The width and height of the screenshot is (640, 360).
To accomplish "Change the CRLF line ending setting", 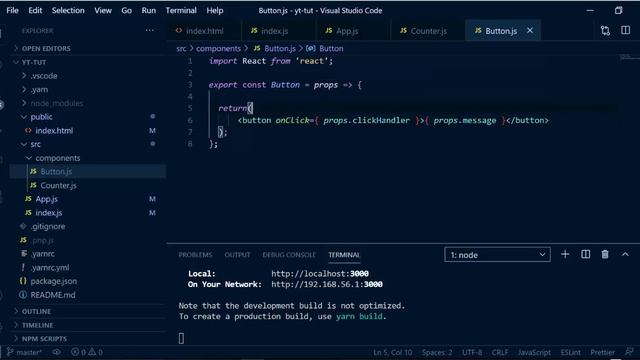I will pos(500,352).
